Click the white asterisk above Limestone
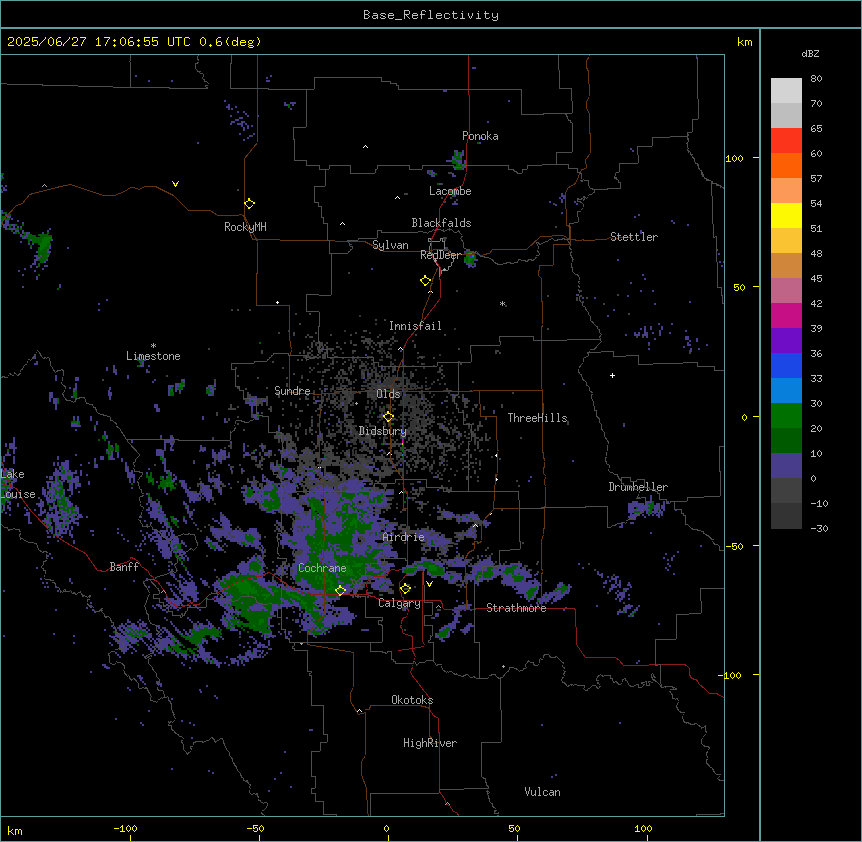The image size is (862, 842). [x=153, y=346]
